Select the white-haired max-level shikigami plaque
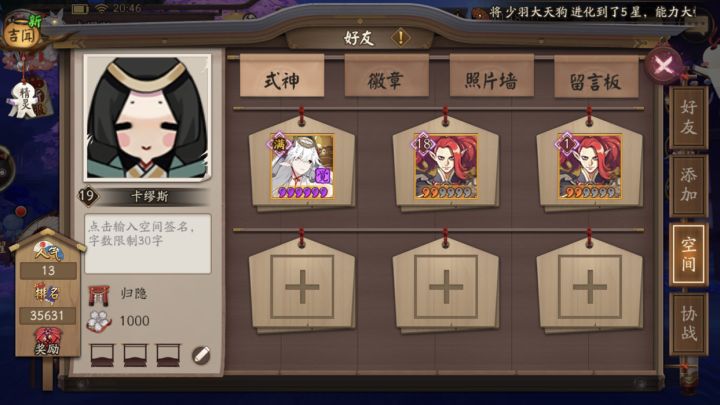The height and width of the screenshot is (405, 720). pos(302,166)
